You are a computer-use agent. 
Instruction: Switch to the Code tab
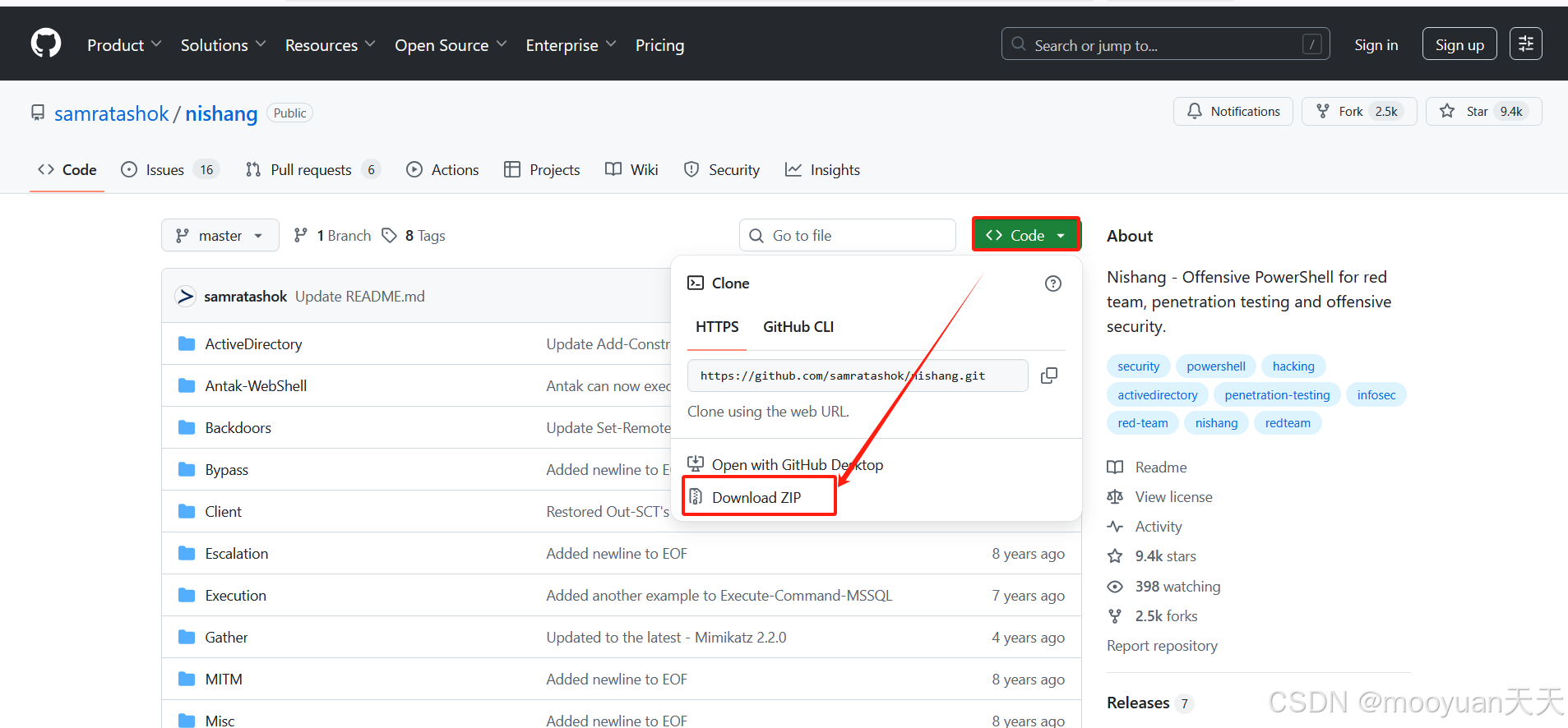67,170
